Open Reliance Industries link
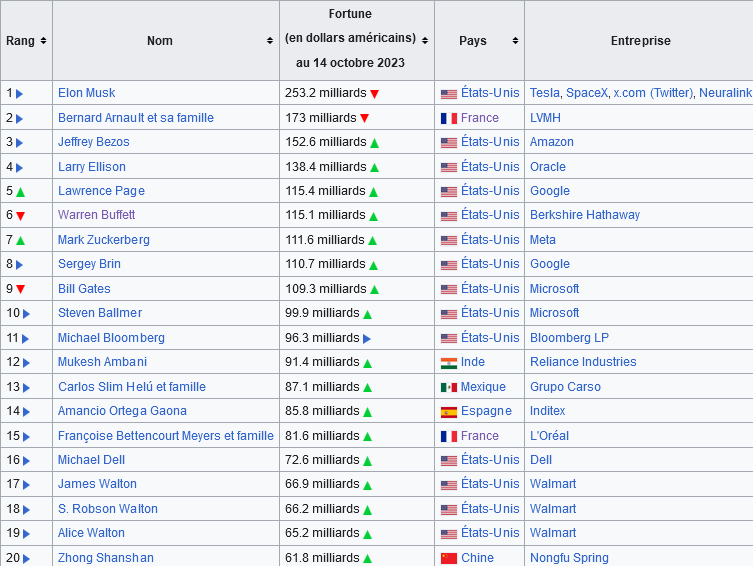The height and width of the screenshot is (566, 753). pos(583,362)
